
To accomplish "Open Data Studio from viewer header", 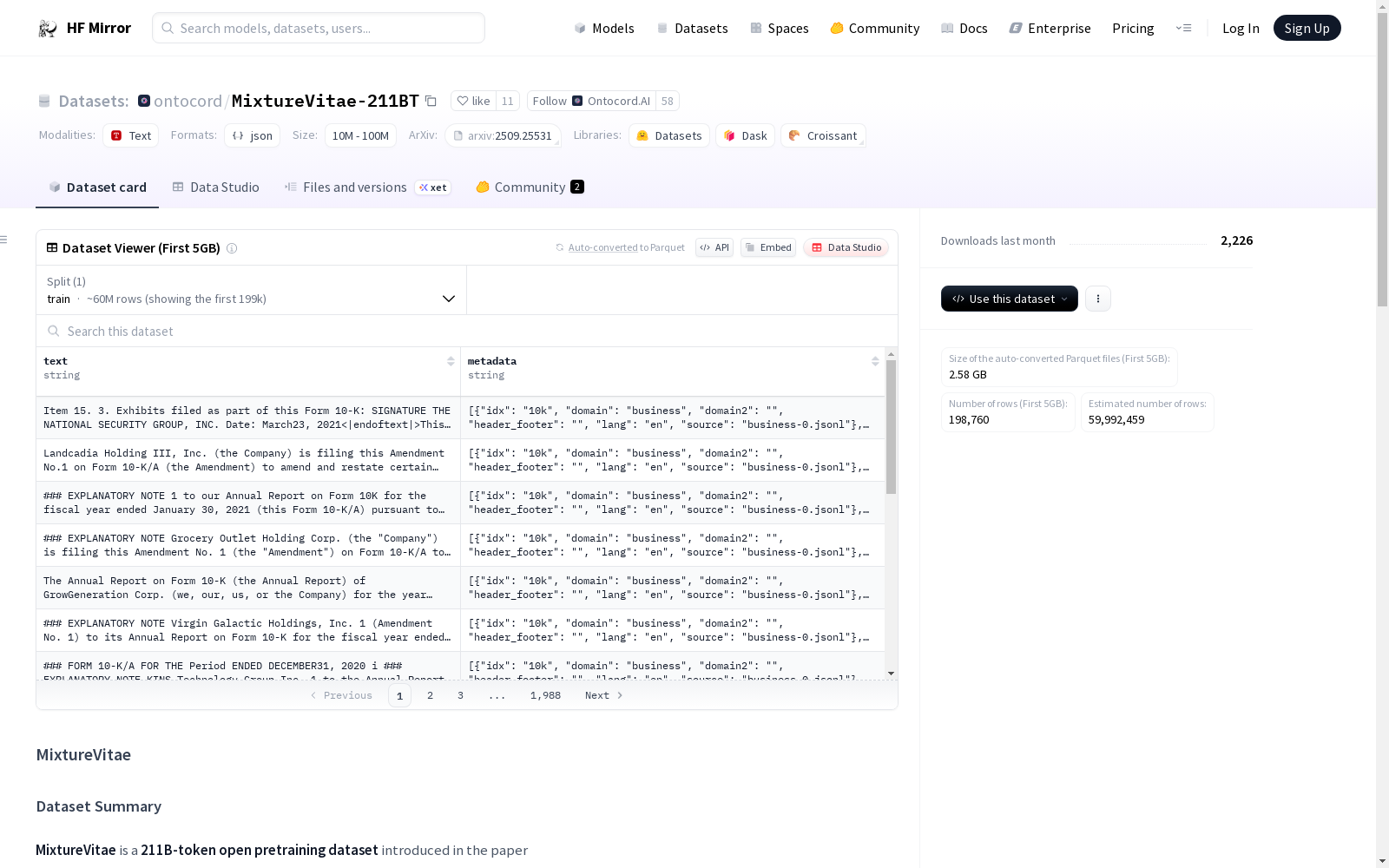I will tap(846, 247).
